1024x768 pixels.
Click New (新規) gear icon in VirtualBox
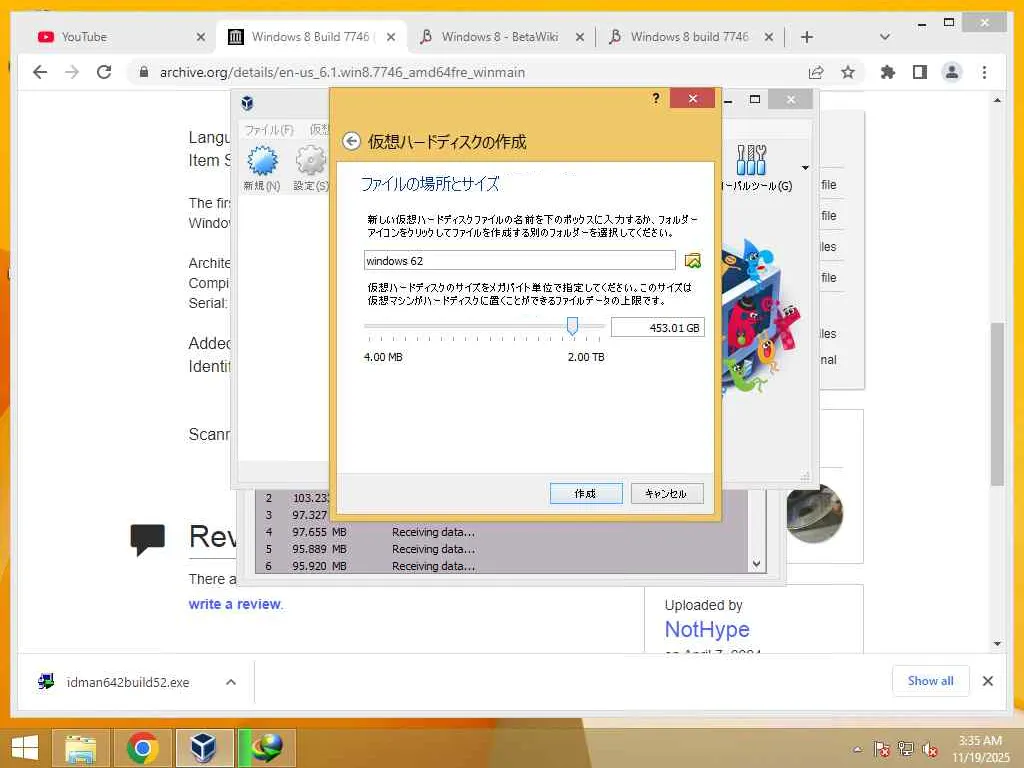(x=262, y=161)
